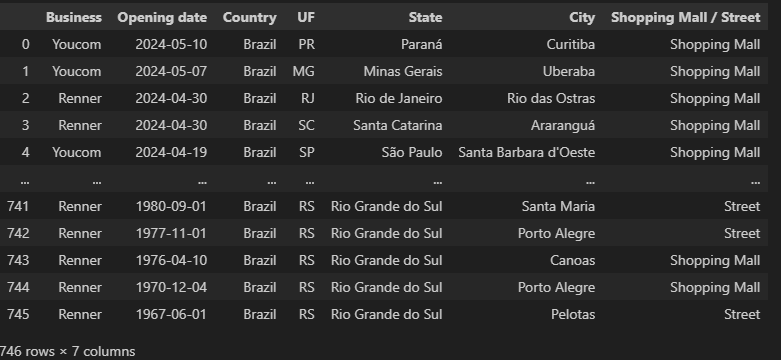Click the Rio das Ostras cell
The image size is (781, 360).
coord(551,98)
